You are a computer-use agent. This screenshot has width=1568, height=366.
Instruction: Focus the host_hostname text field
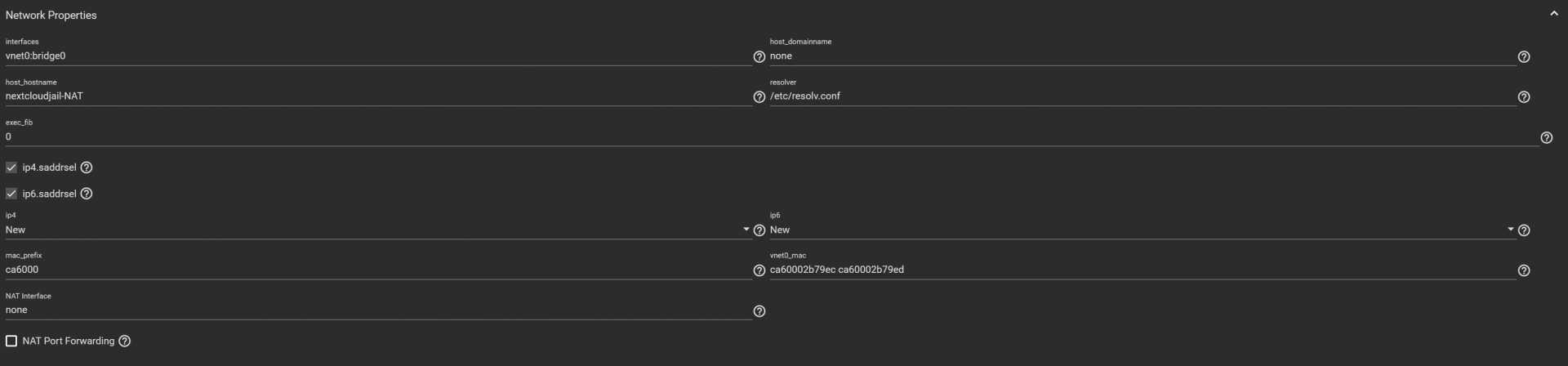point(376,96)
